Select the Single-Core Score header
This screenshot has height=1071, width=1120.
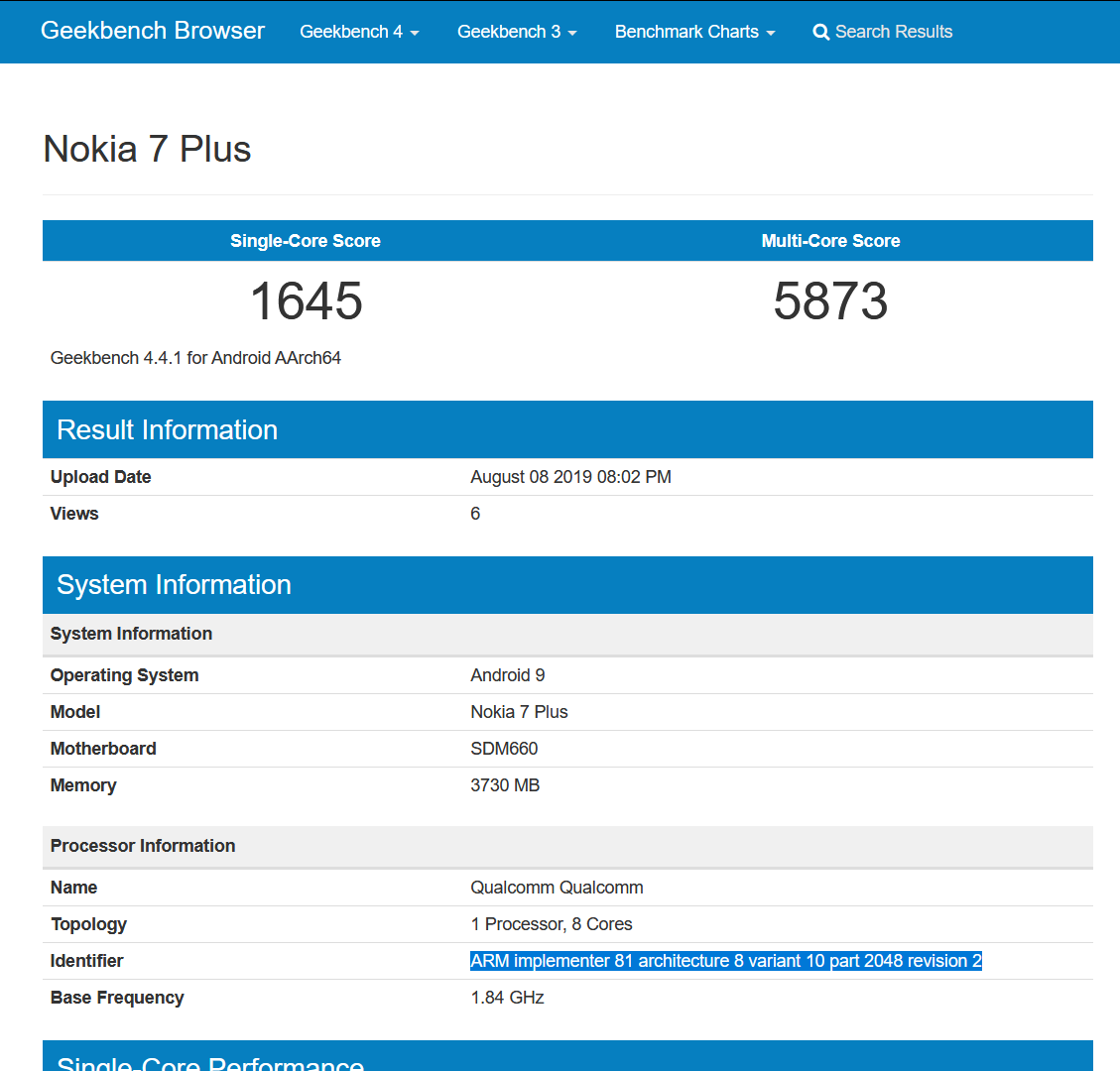point(305,241)
